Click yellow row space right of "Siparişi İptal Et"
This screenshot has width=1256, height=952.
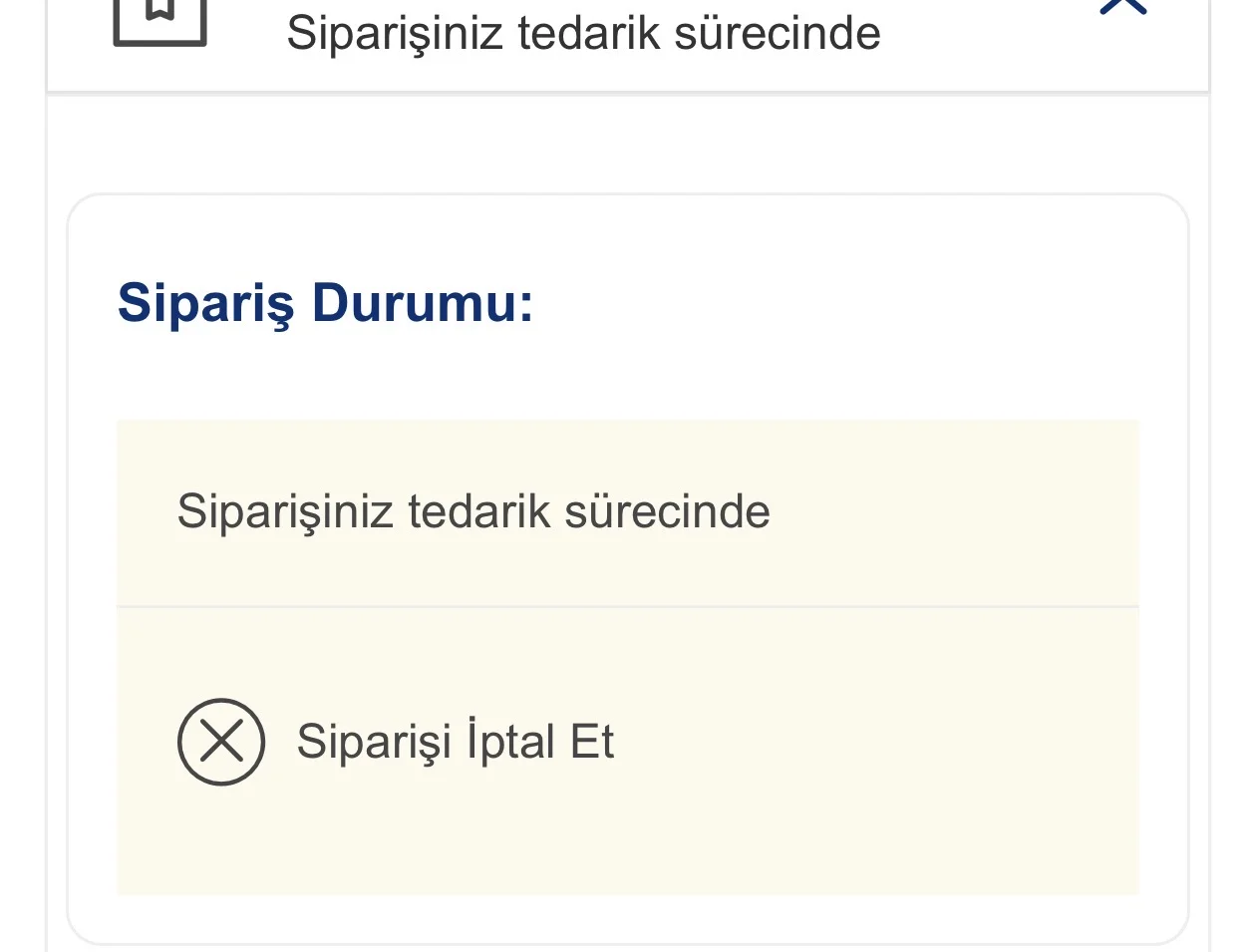[877, 743]
